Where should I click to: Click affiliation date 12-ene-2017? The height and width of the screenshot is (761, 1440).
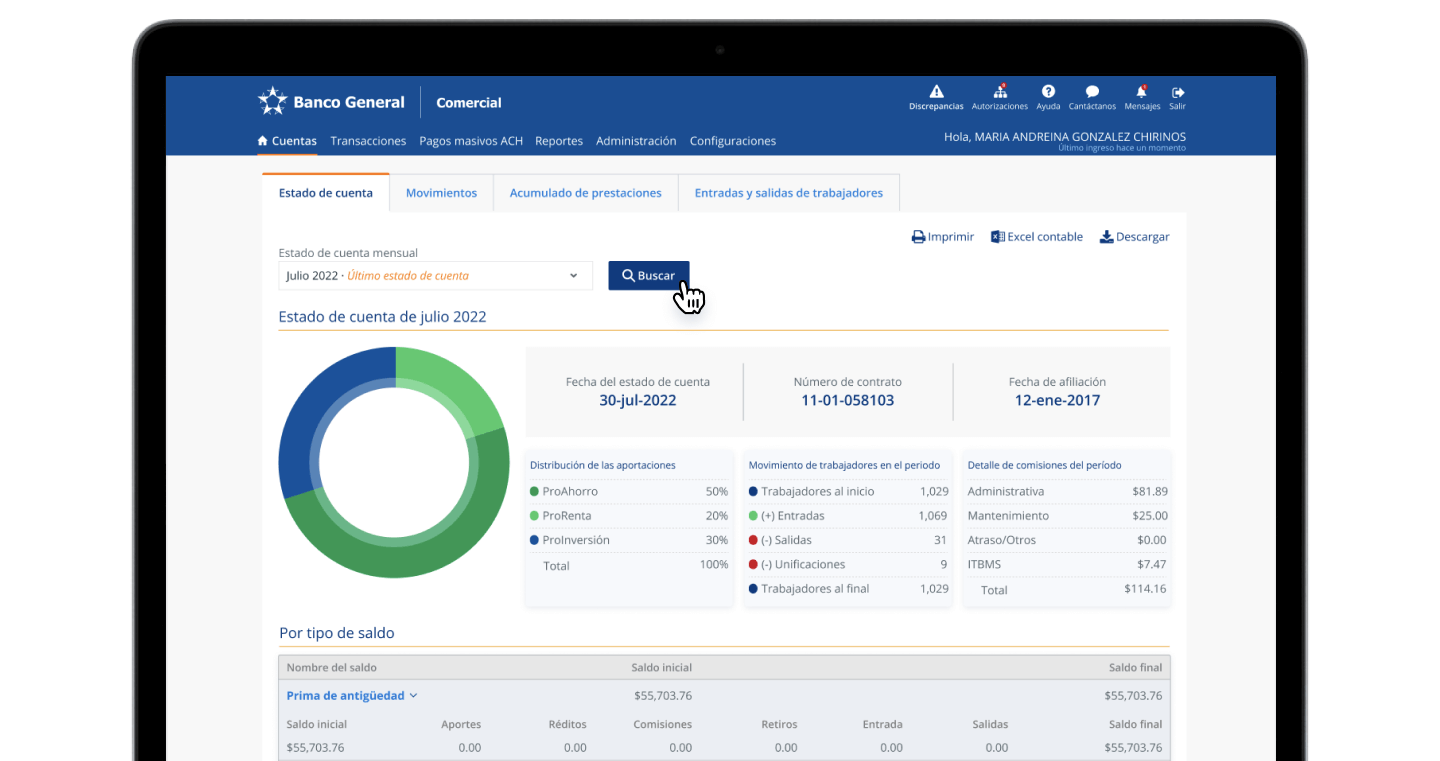[1057, 400]
